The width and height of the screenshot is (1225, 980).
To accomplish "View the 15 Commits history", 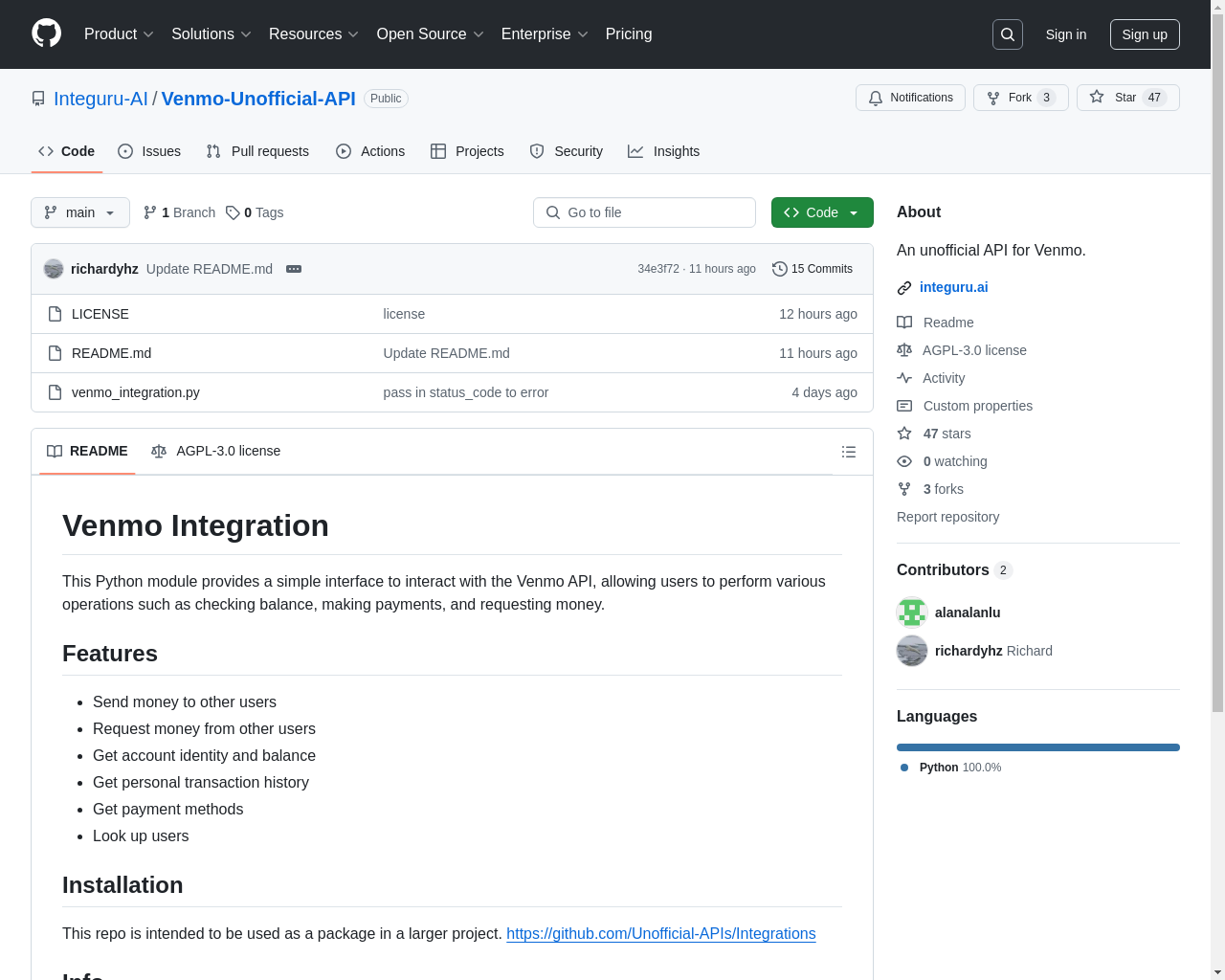I will click(813, 269).
